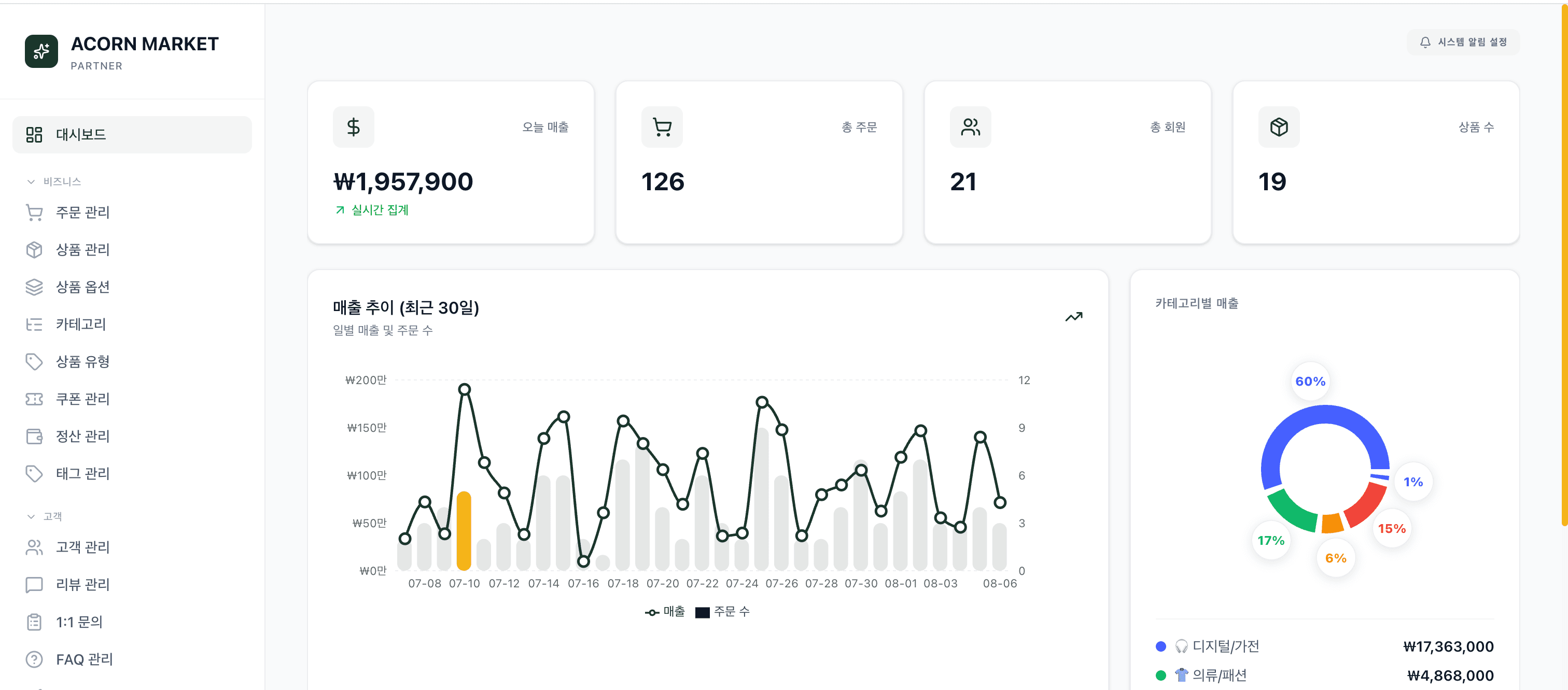Click the tree icon beside 카테고리
The image size is (1568, 690).
pyautogui.click(x=34, y=325)
